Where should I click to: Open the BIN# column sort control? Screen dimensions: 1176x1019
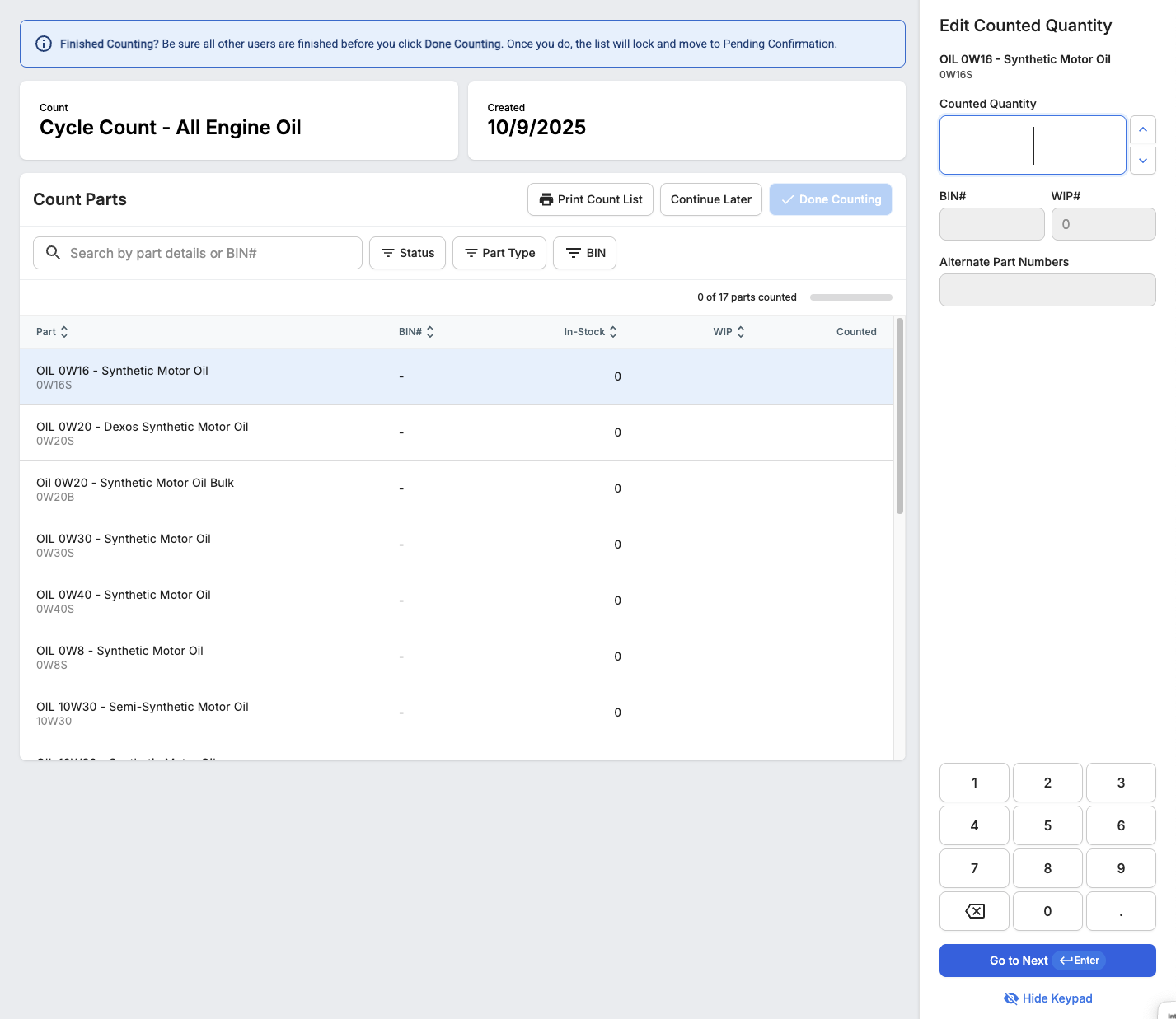[429, 331]
